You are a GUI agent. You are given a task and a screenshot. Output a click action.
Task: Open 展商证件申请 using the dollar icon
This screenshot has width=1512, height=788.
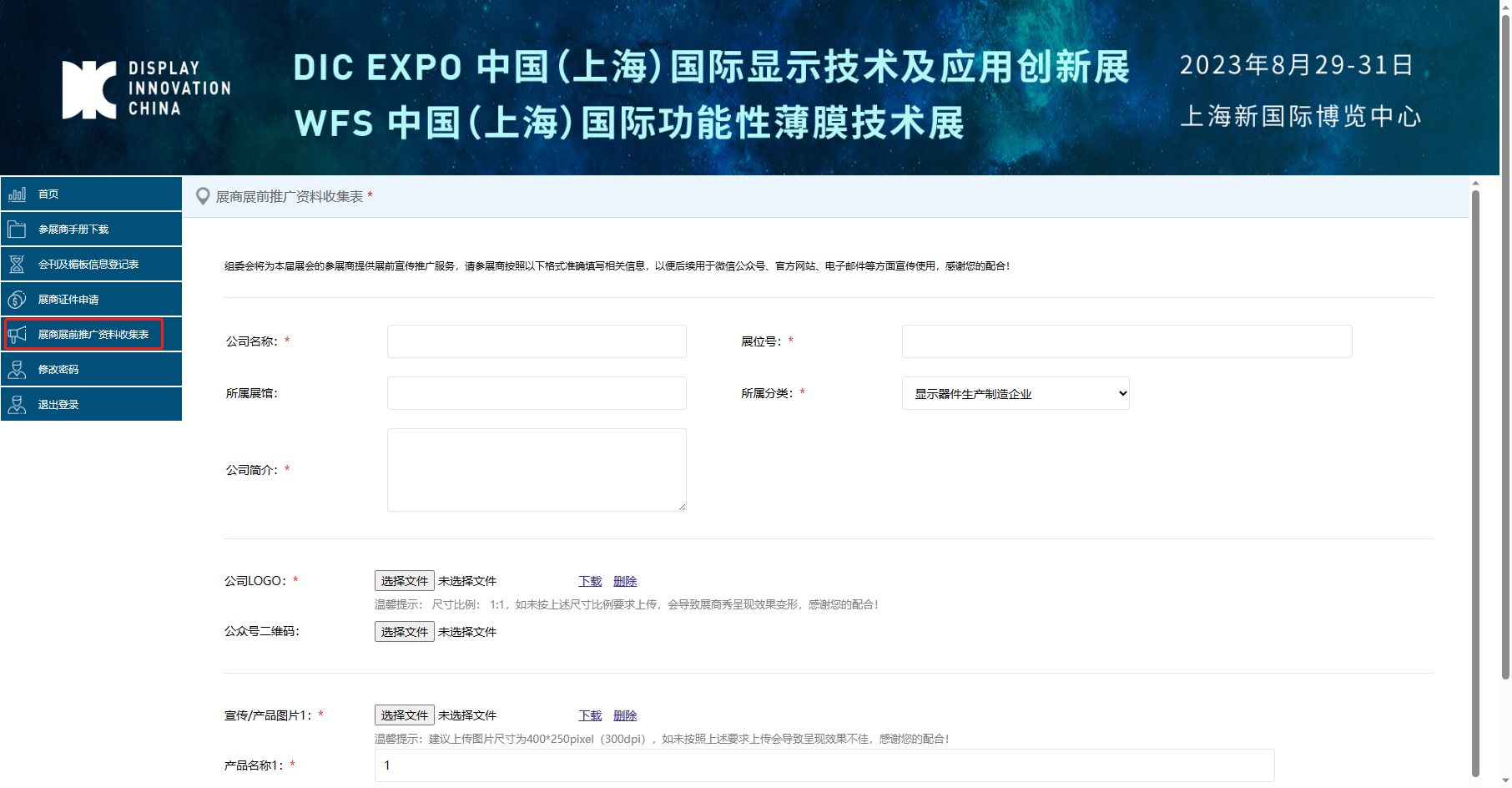pos(17,299)
